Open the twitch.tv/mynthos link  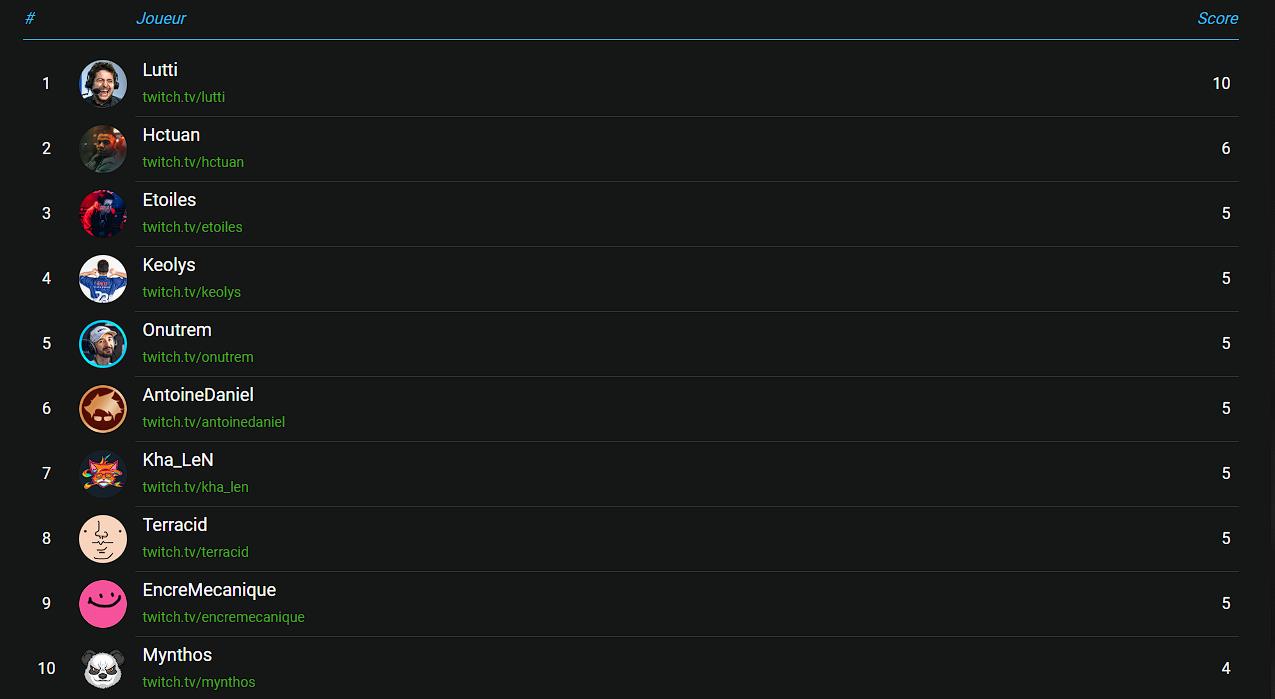(x=198, y=682)
